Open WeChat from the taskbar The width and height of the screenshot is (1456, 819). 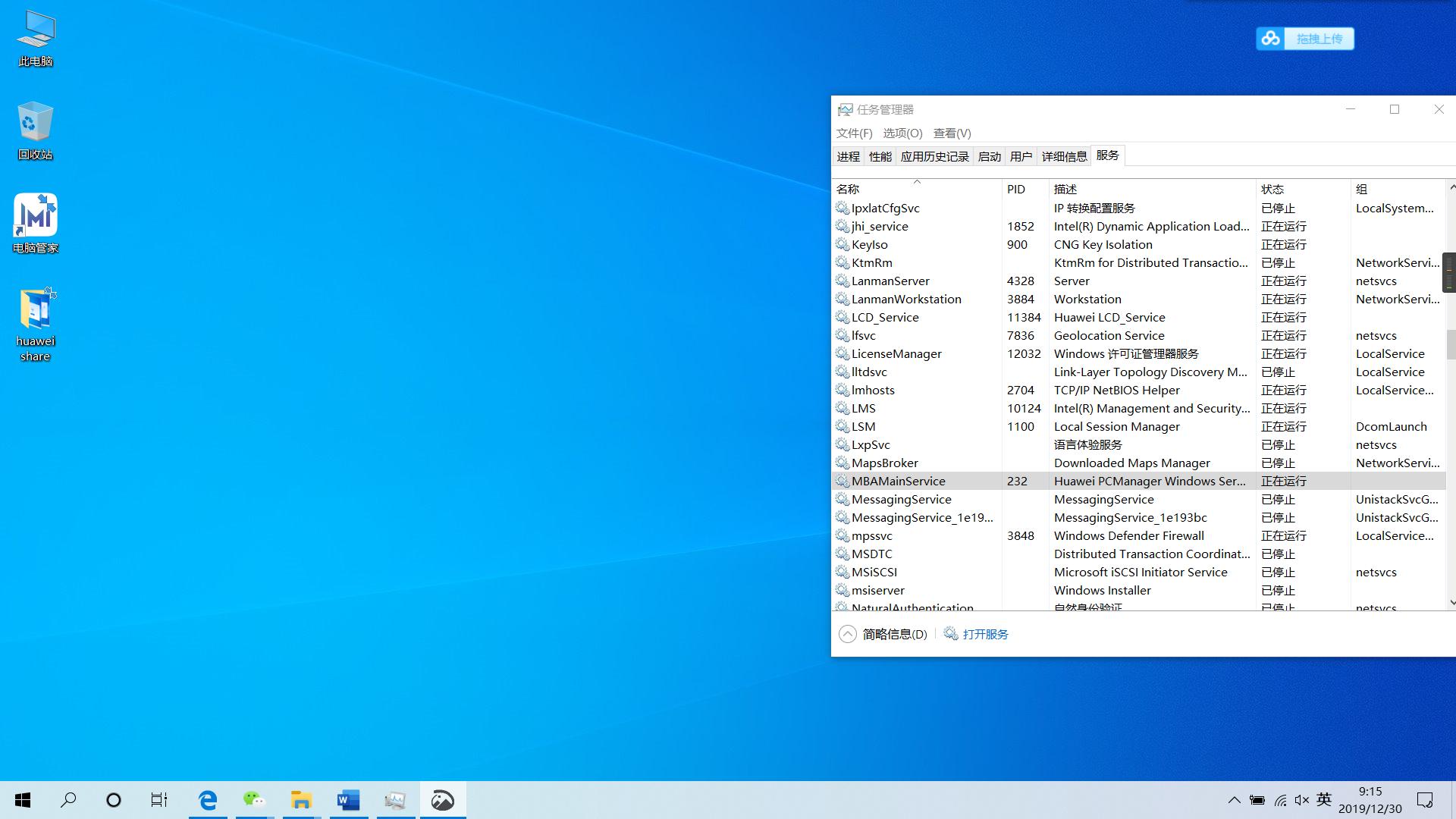[254, 800]
